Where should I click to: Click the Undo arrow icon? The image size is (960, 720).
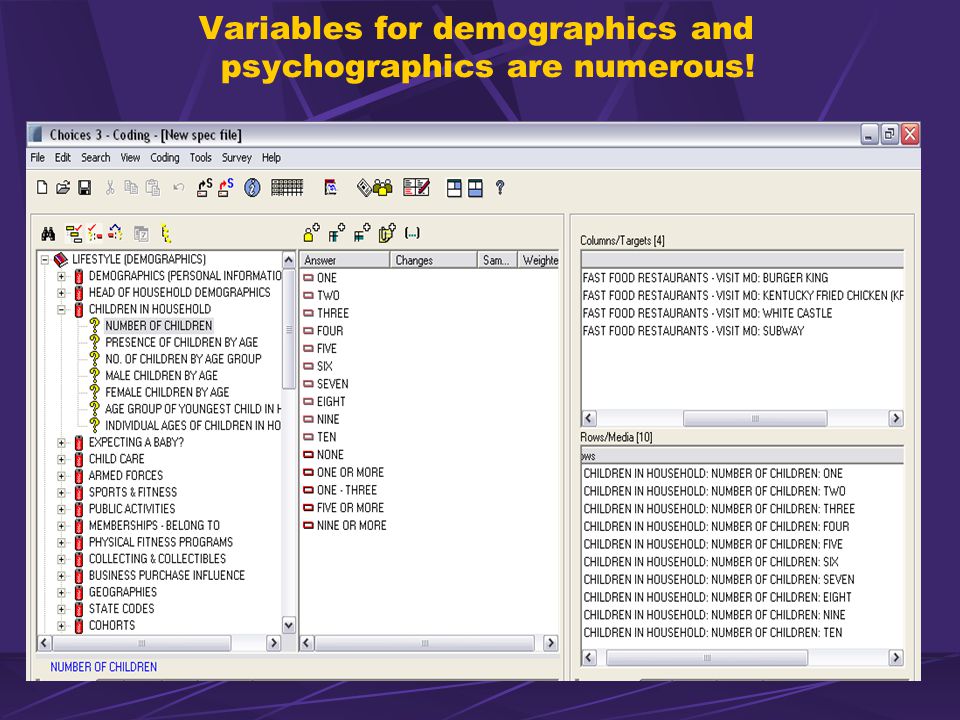click(178, 187)
